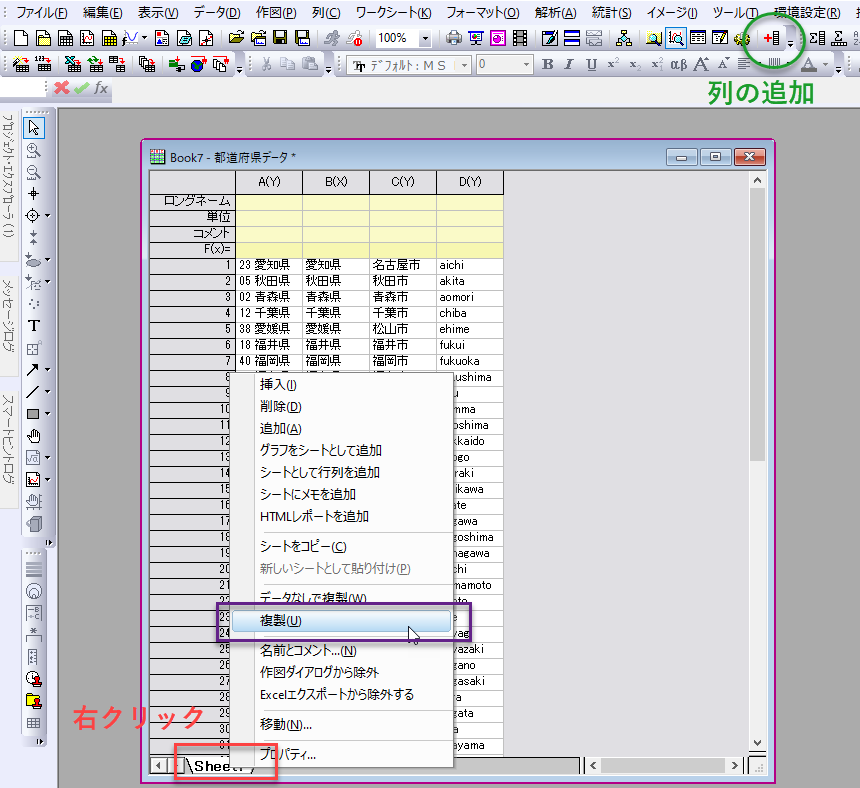The image size is (860, 788).
Task: Click the vertical scrollbar up arrow
Action: [x=757, y=180]
